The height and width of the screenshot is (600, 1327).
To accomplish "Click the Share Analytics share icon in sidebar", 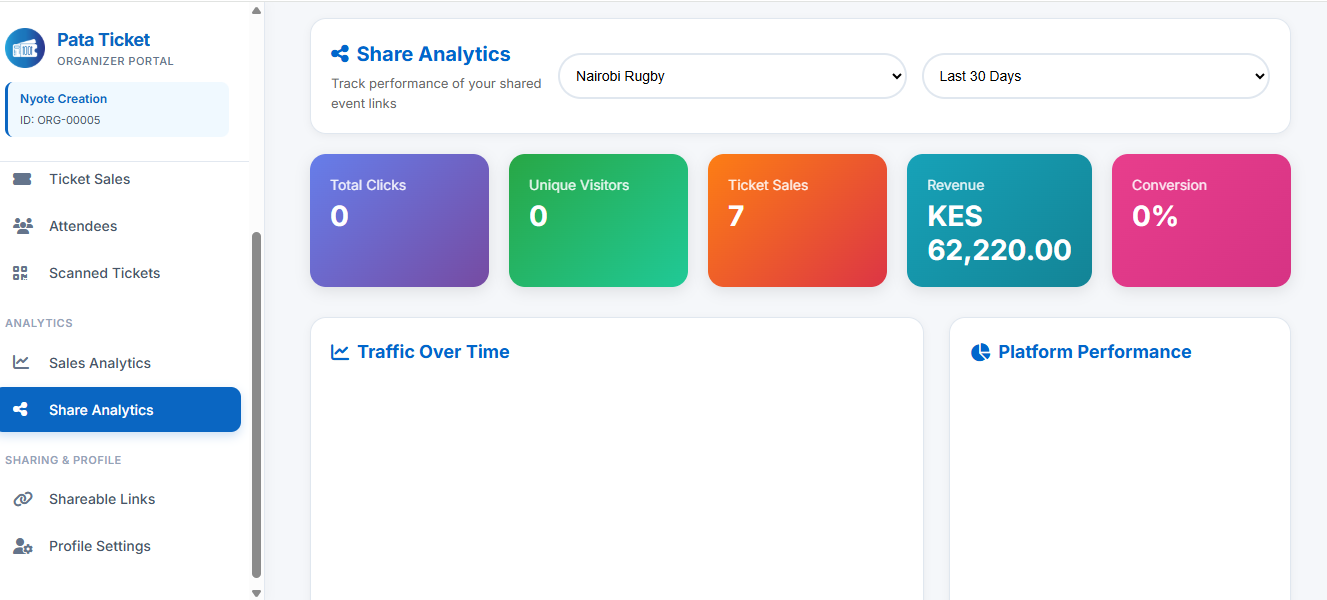I will point(19,410).
